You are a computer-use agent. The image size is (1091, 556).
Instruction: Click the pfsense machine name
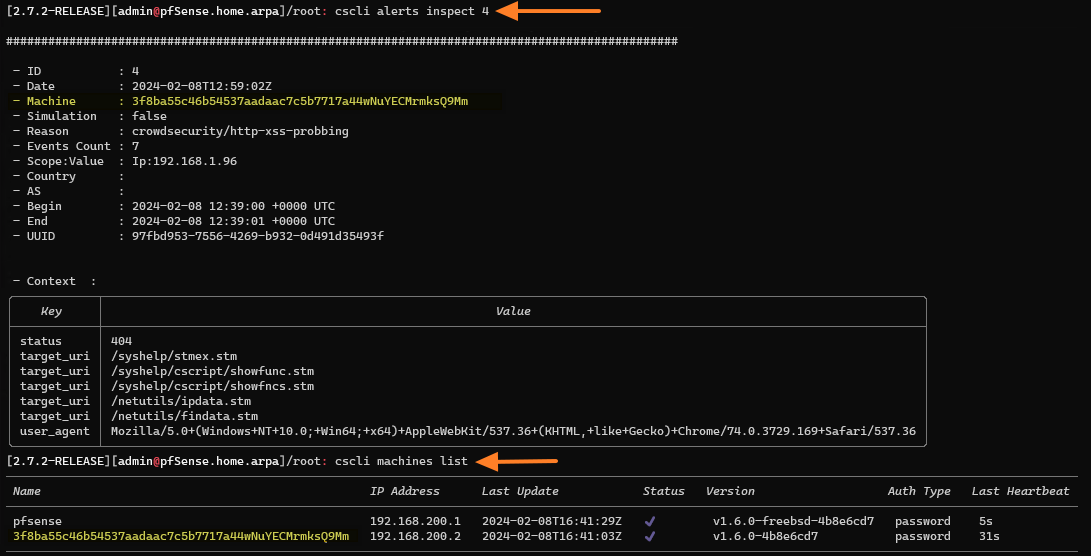point(37,521)
